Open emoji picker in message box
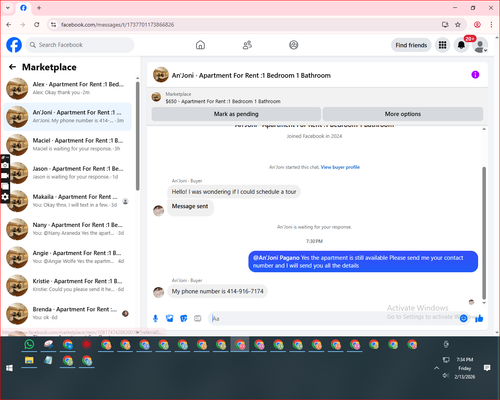This screenshot has height=400, width=500. pos(463,318)
